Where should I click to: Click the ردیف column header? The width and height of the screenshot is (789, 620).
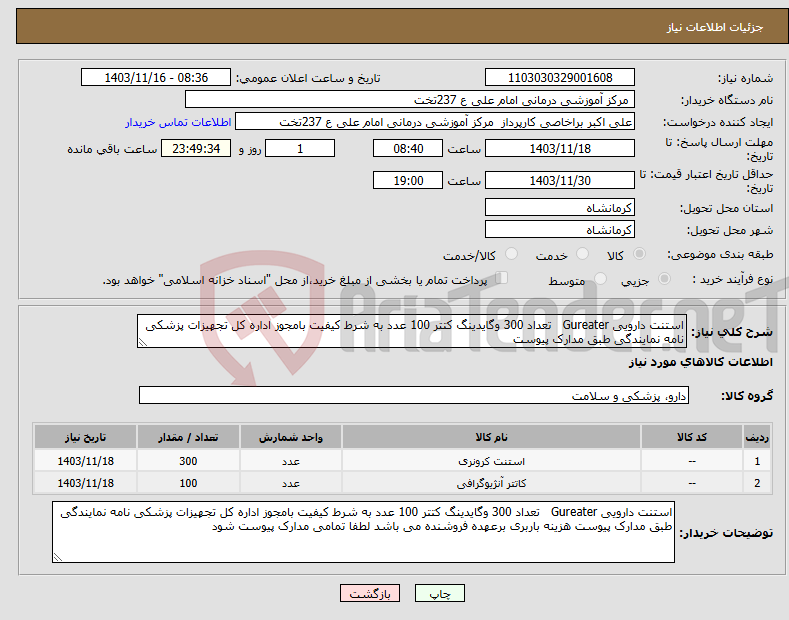pyautogui.click(x=757, y=437)
